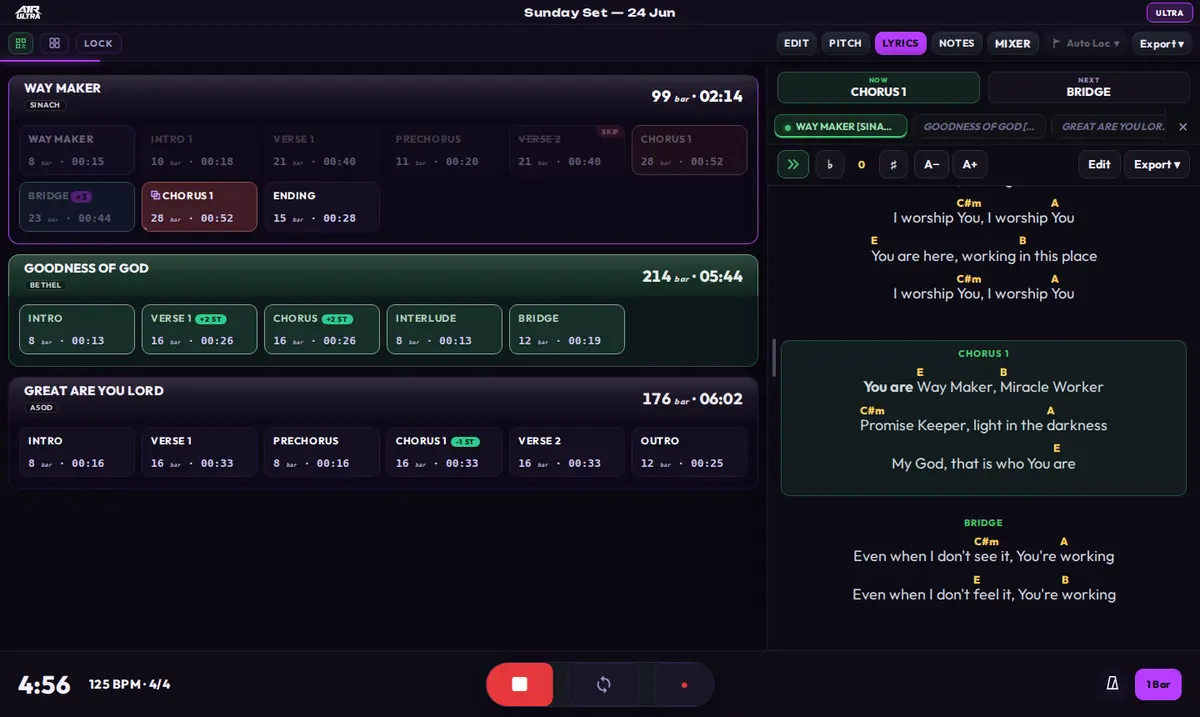Click the AIR Ultra logo
Viewport: 1200px width, 717px height.
(x=28, y=13)
